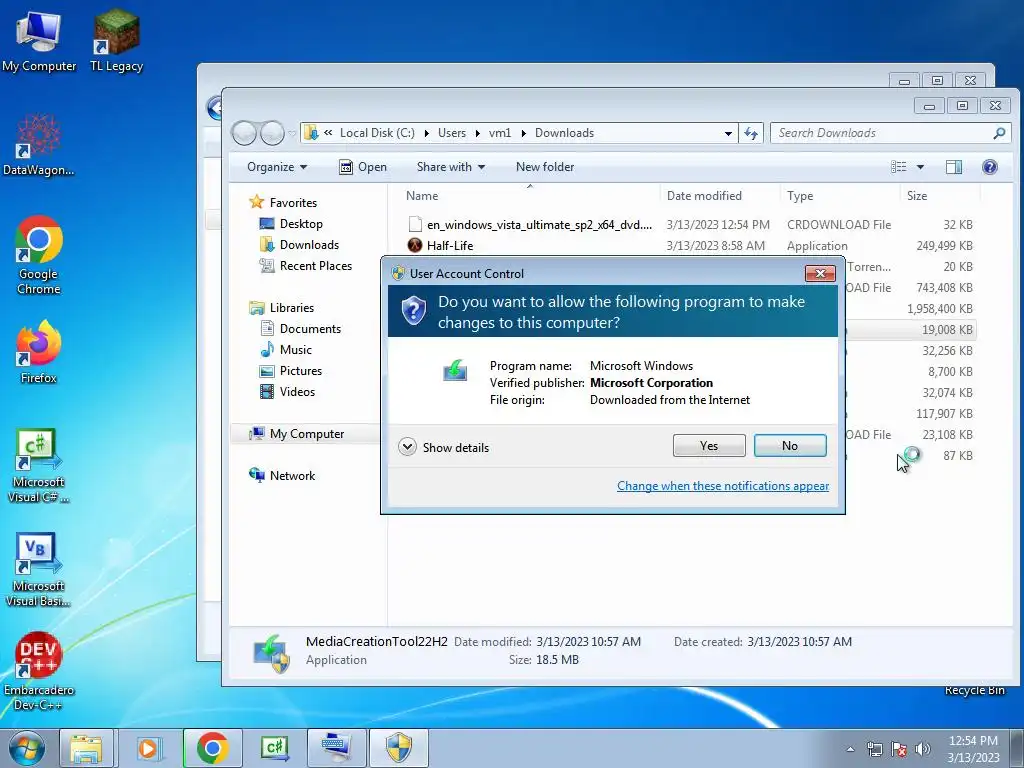Image resolution: width=1024 pixels, height=768 pixels.
Task: Click the Windows Start button
Action: 27,748
